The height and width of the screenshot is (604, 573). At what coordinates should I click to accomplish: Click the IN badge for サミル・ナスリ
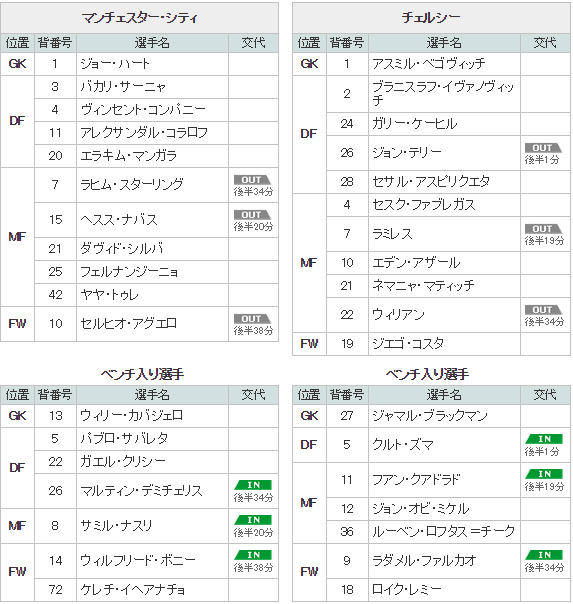click(x=253, y=520)
